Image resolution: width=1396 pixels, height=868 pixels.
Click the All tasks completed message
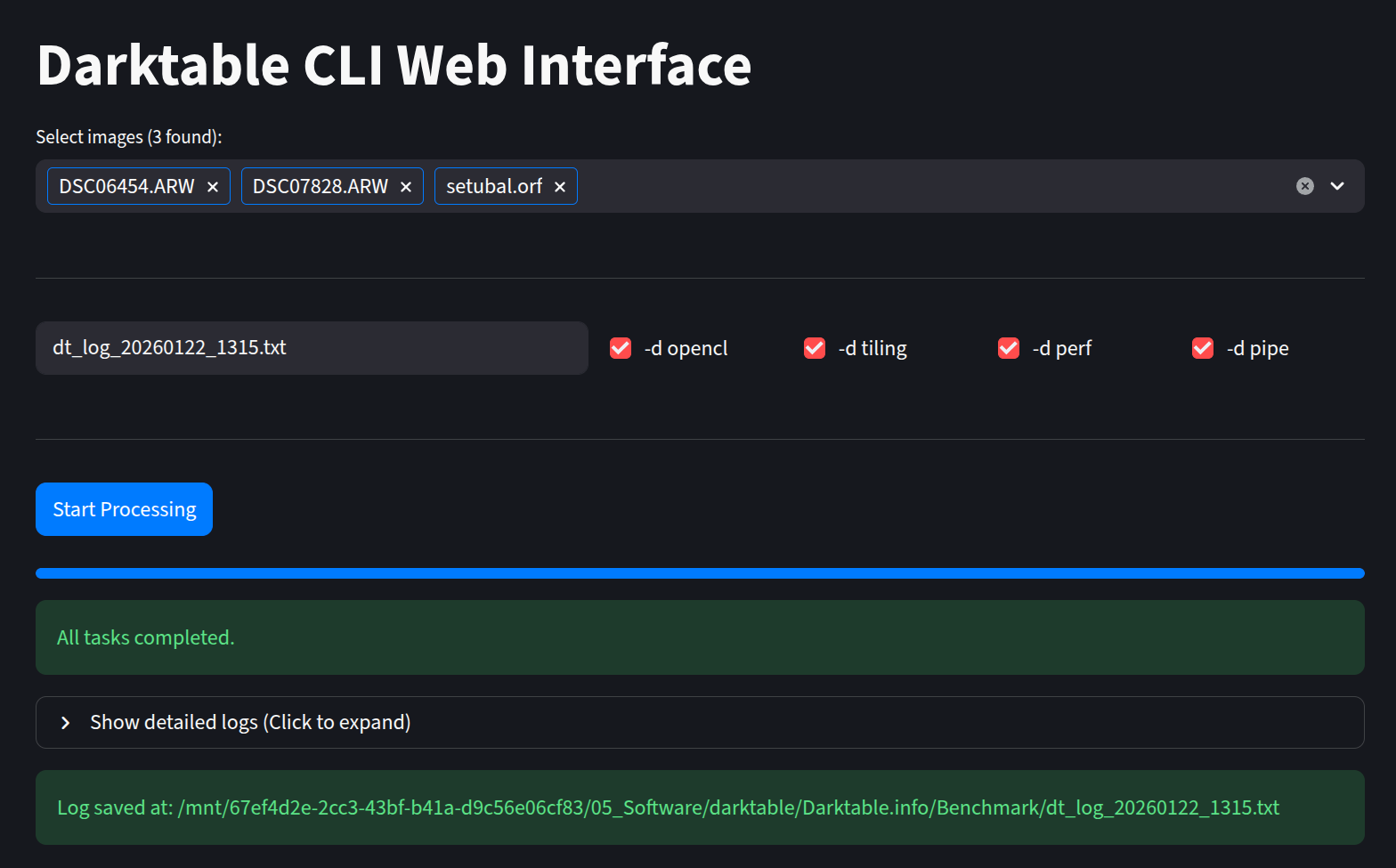(x=146, y=637)
